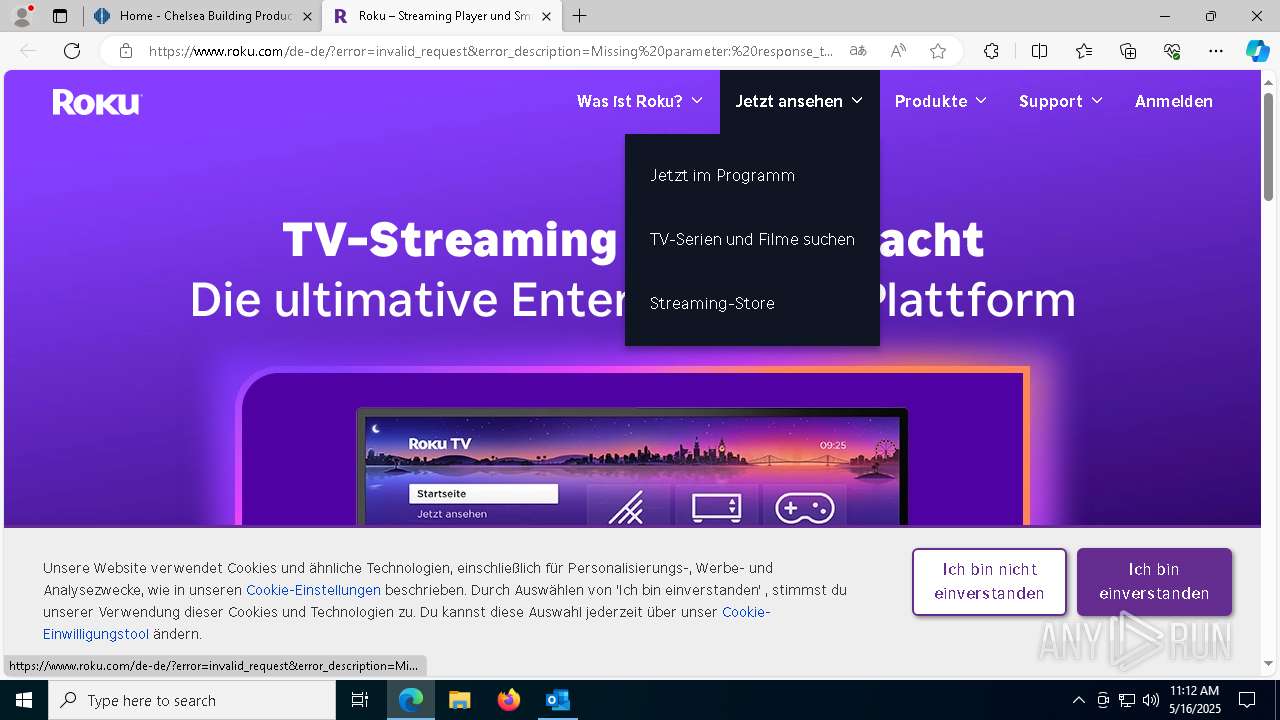Image resolution: width=1280 pixels, height=720 pixels.
Task: Add this page to favorites star
Action: (x=938, y=51)
